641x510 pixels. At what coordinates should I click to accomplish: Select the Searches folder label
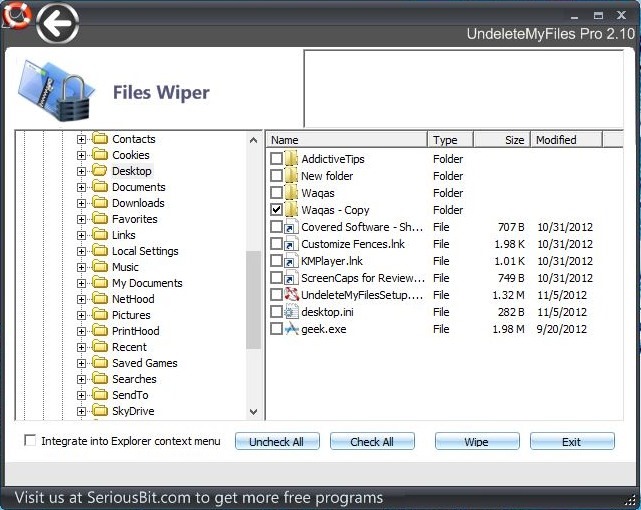(134, 379)
